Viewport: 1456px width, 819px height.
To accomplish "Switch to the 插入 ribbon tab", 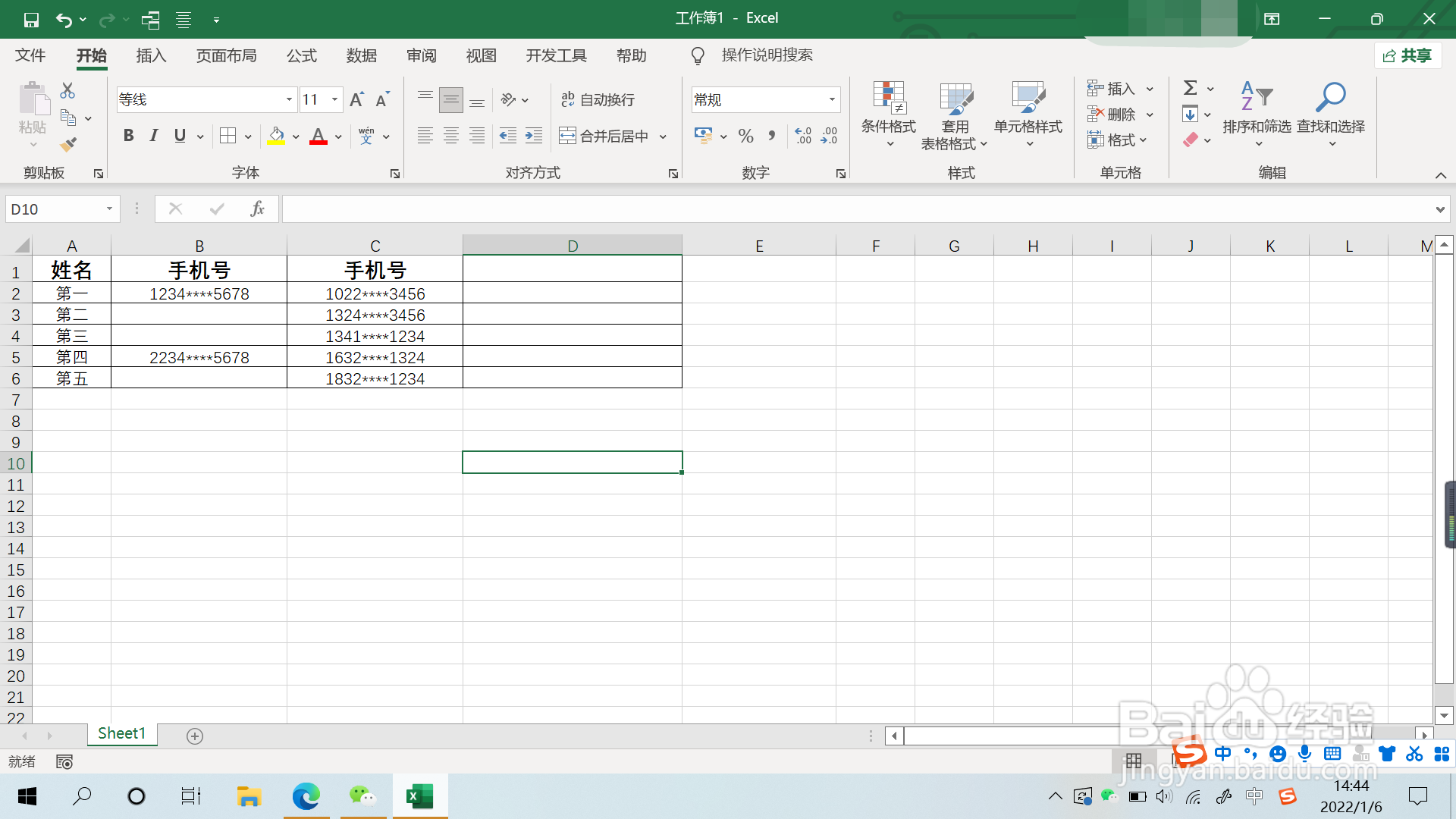I will tap(151, 55).
